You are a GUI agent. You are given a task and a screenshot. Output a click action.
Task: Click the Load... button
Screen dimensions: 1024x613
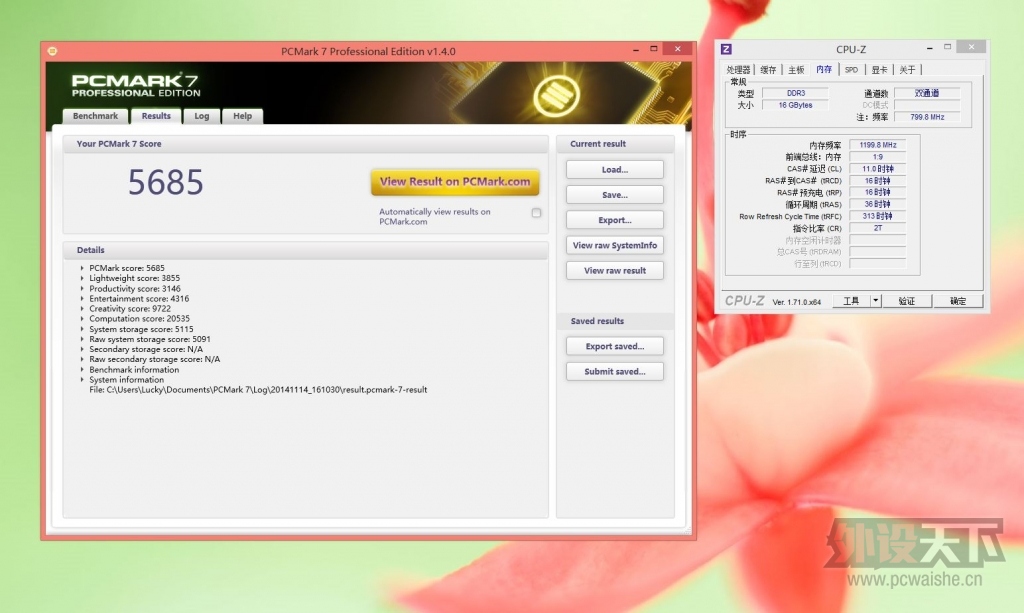(615, 170)
